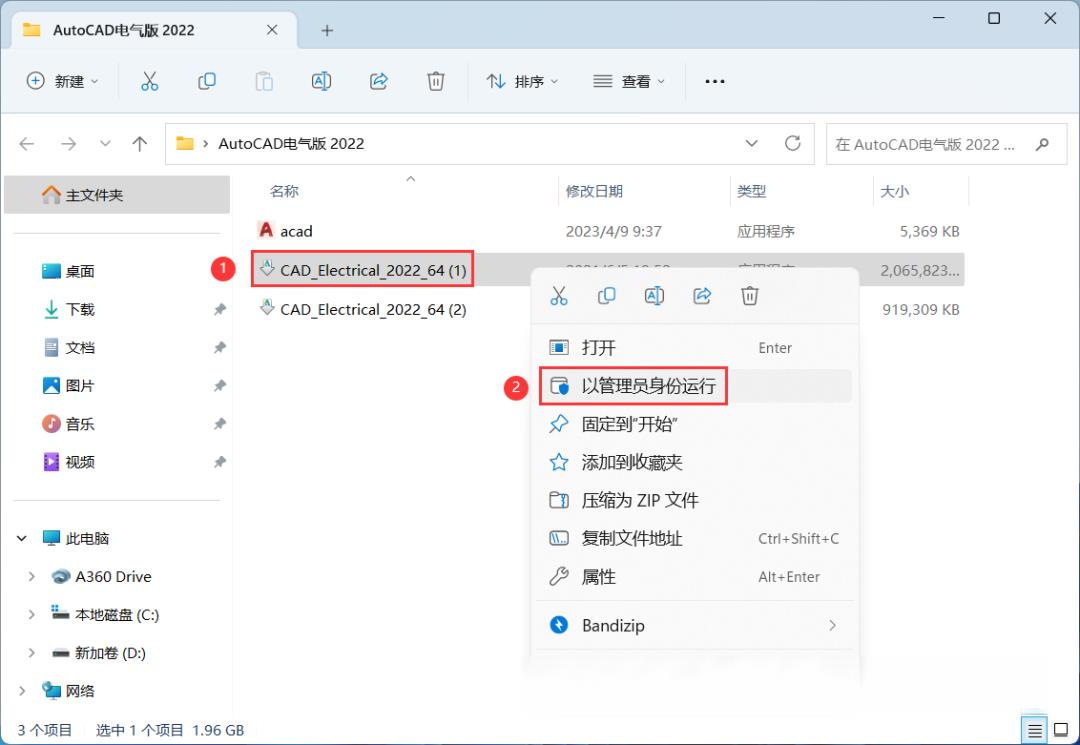The width and height of the screenshot is (1080, 745).
Task: Click the search magnifier icon
Action: (x=1042, y=144)
